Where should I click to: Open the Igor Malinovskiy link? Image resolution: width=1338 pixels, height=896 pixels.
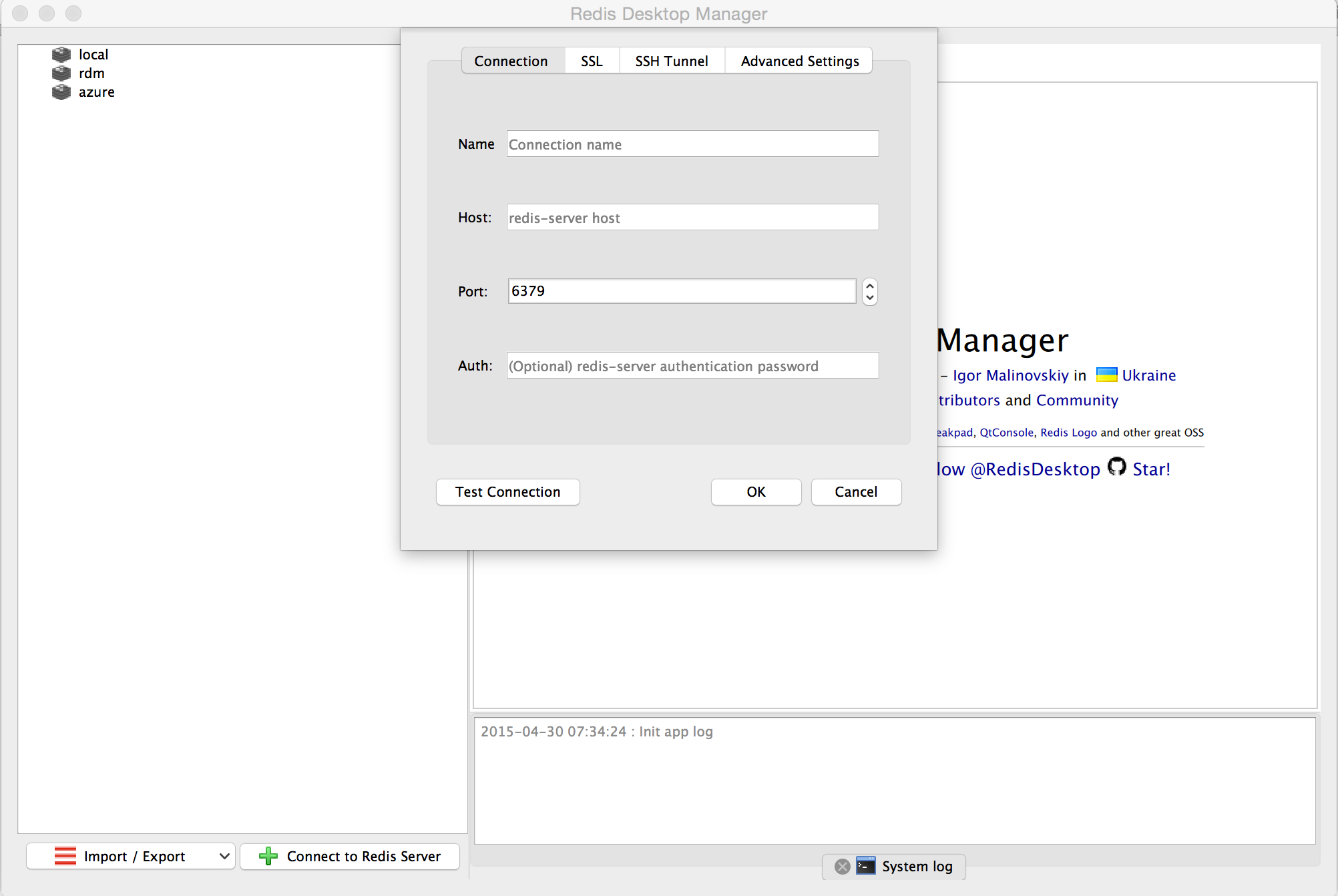1010,375
